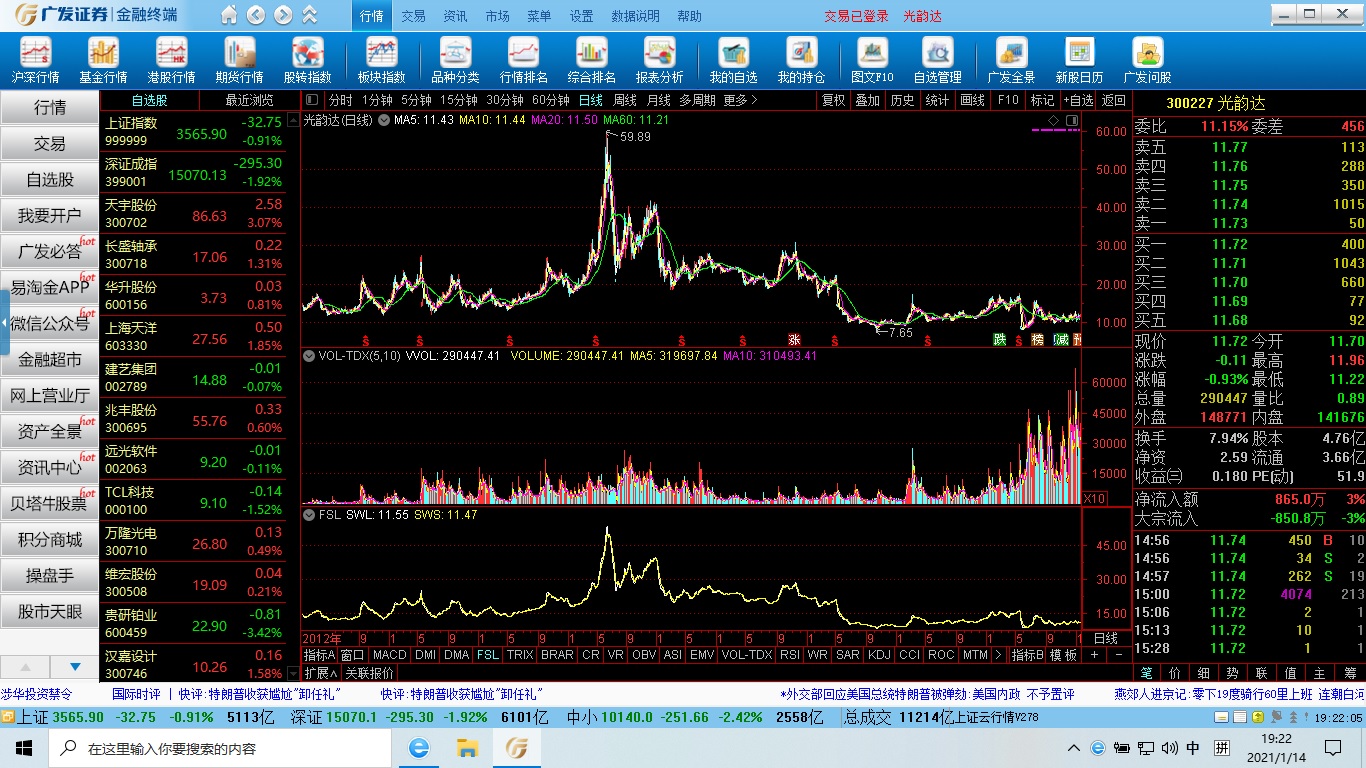Image resolution: width=1366 pixels, height=768 pixels.
Task: Open the 基金行情 toolbar icon
Action: coord(103,61)
